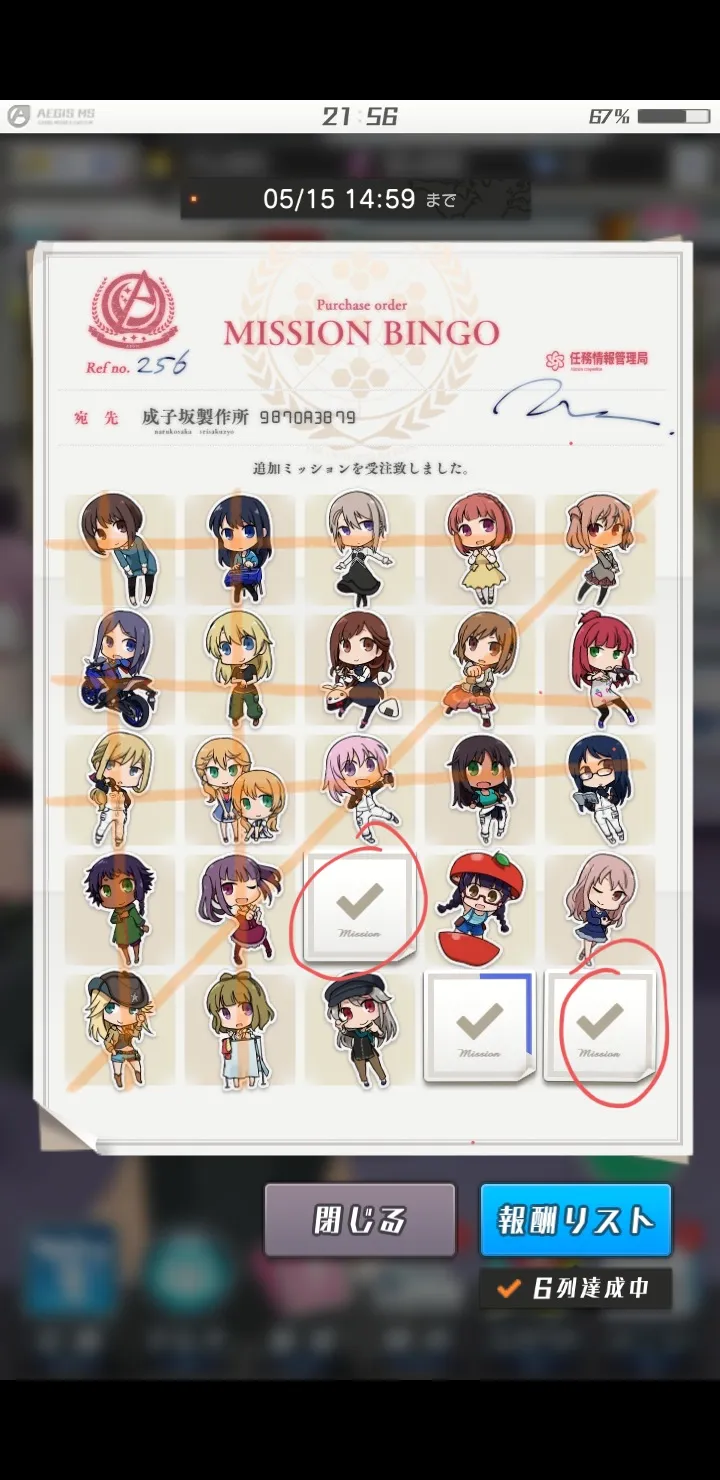
Task: Tap the girl on blue motorcycle sticker
Action: click(x=119, y=669)
